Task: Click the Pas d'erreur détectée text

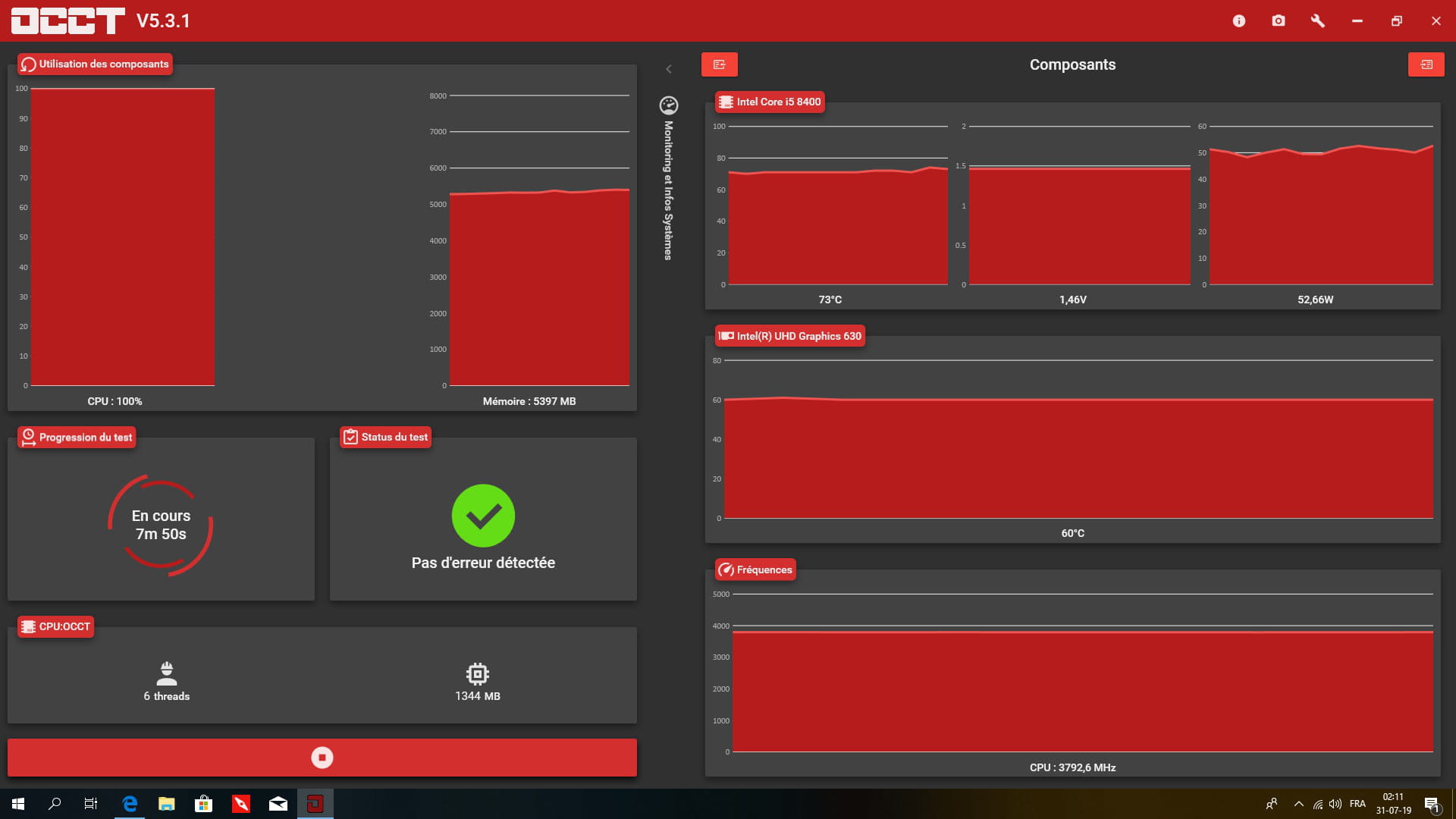Action: pyautogui.click(x=483, y=563)
